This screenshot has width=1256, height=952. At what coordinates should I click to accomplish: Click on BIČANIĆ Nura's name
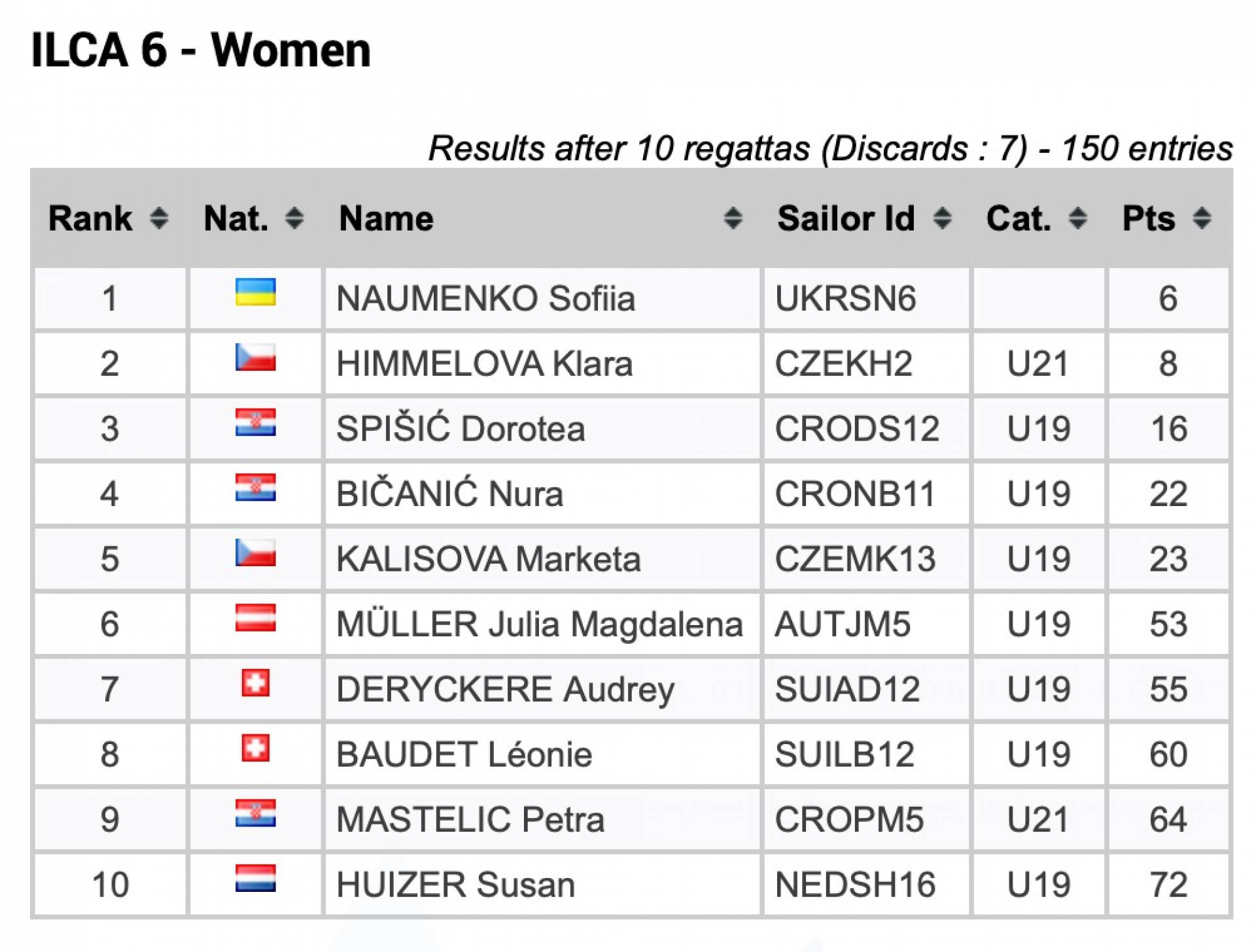[x=449, y=494]
